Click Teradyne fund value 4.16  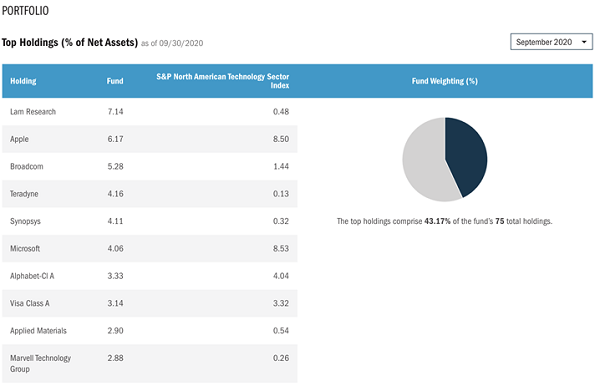[x=115, y=194]
